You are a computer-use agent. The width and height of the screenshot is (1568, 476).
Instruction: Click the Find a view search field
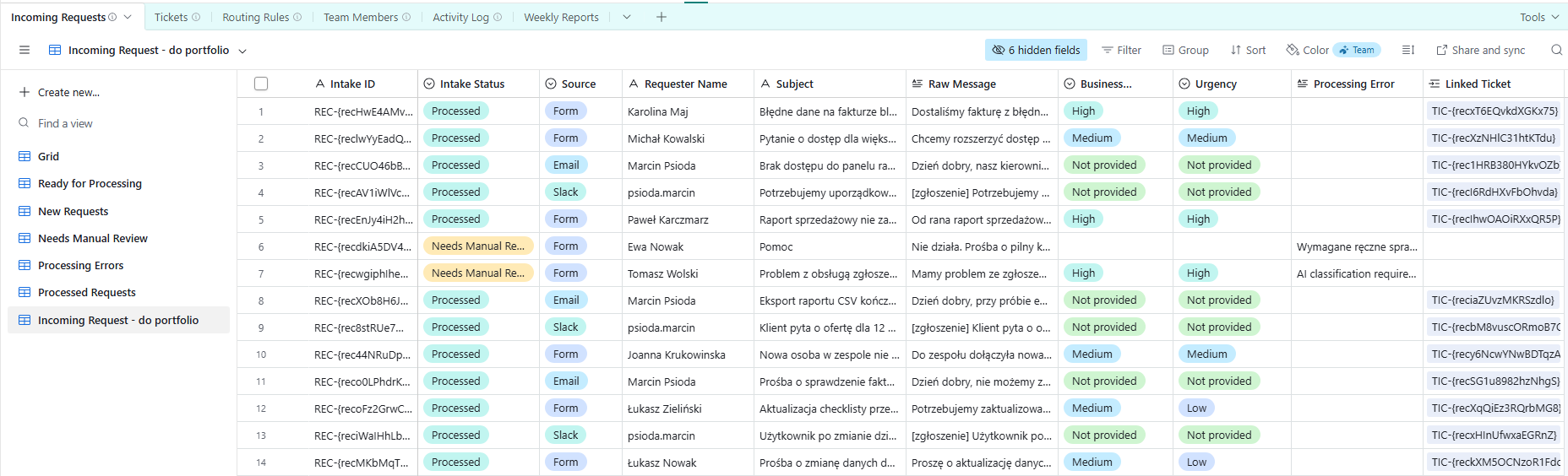[x=118, y=123]
